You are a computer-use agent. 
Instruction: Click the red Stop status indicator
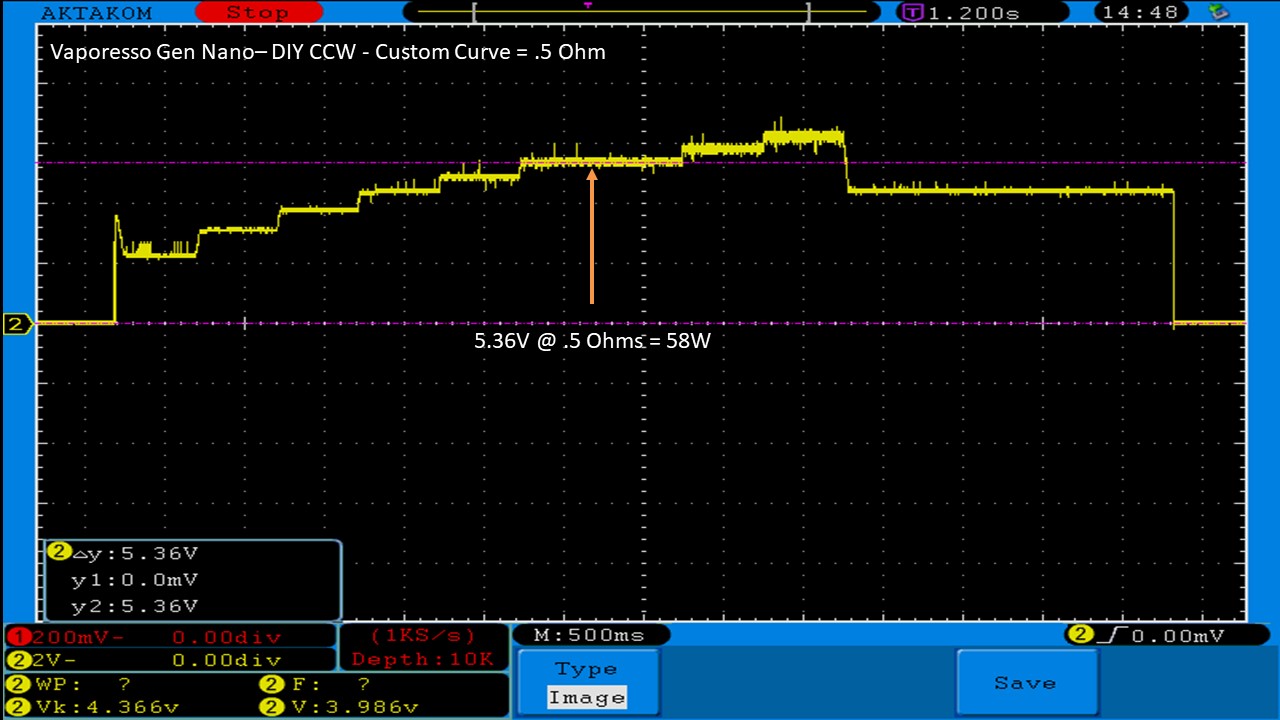coord(256,13)
